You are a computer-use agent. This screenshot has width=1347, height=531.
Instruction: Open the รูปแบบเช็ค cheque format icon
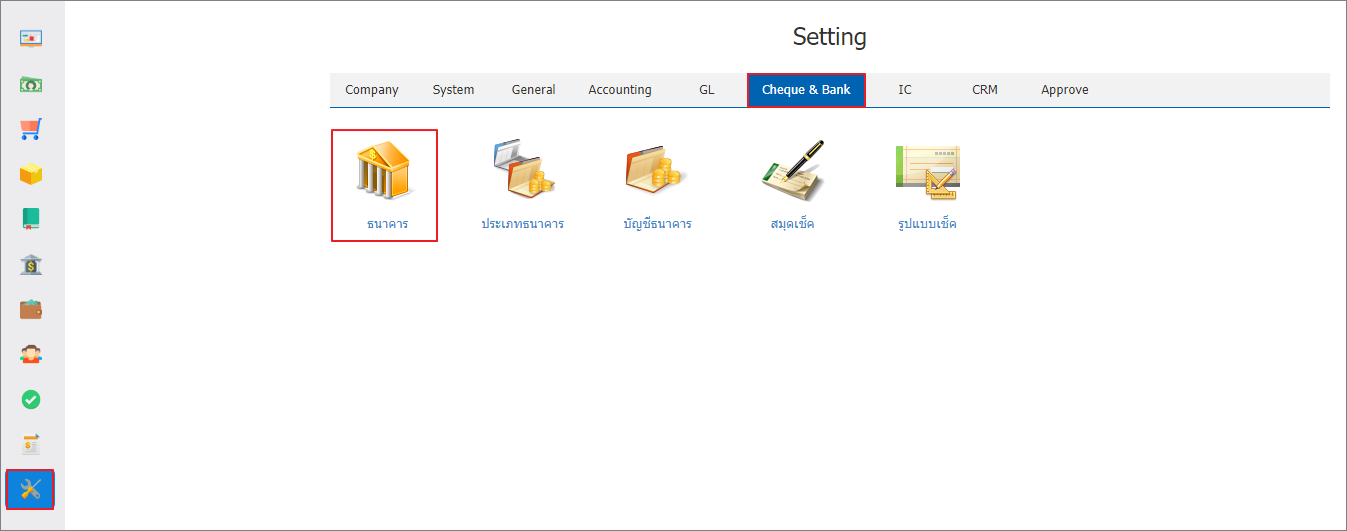pyautogui.click(x=927, y=171)
